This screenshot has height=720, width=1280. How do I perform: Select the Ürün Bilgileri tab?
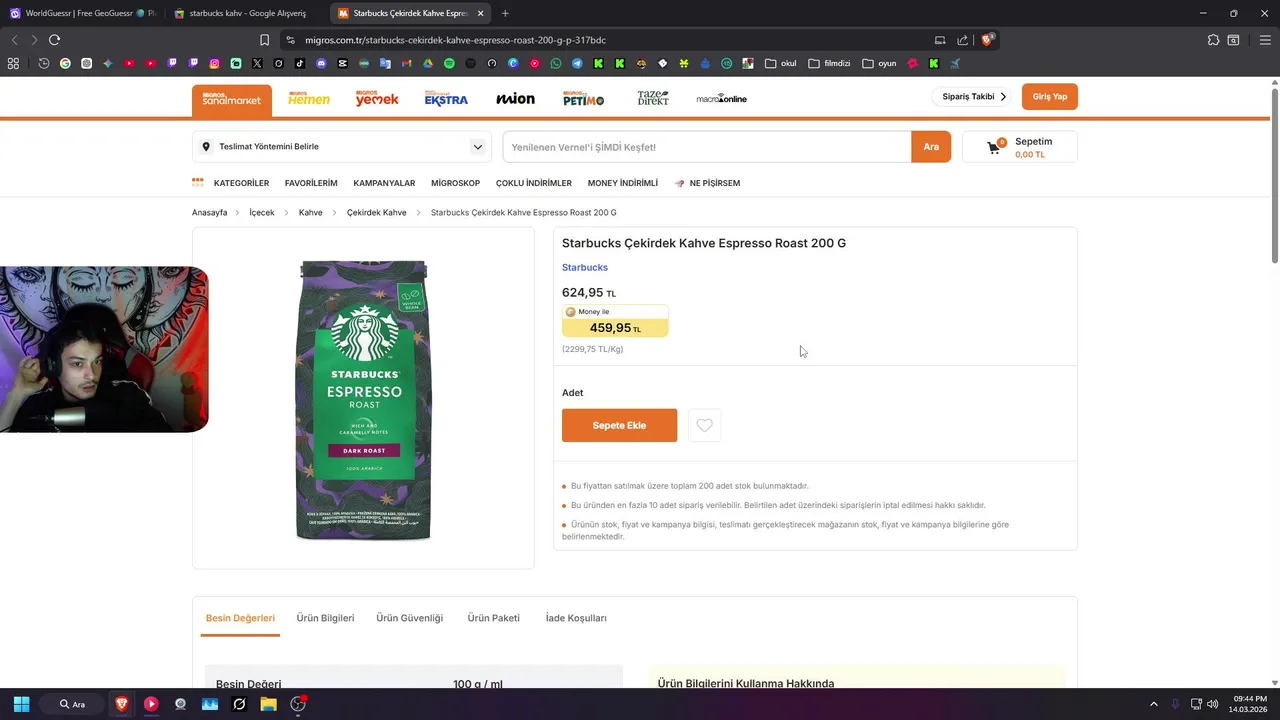[x=325, y=618]
